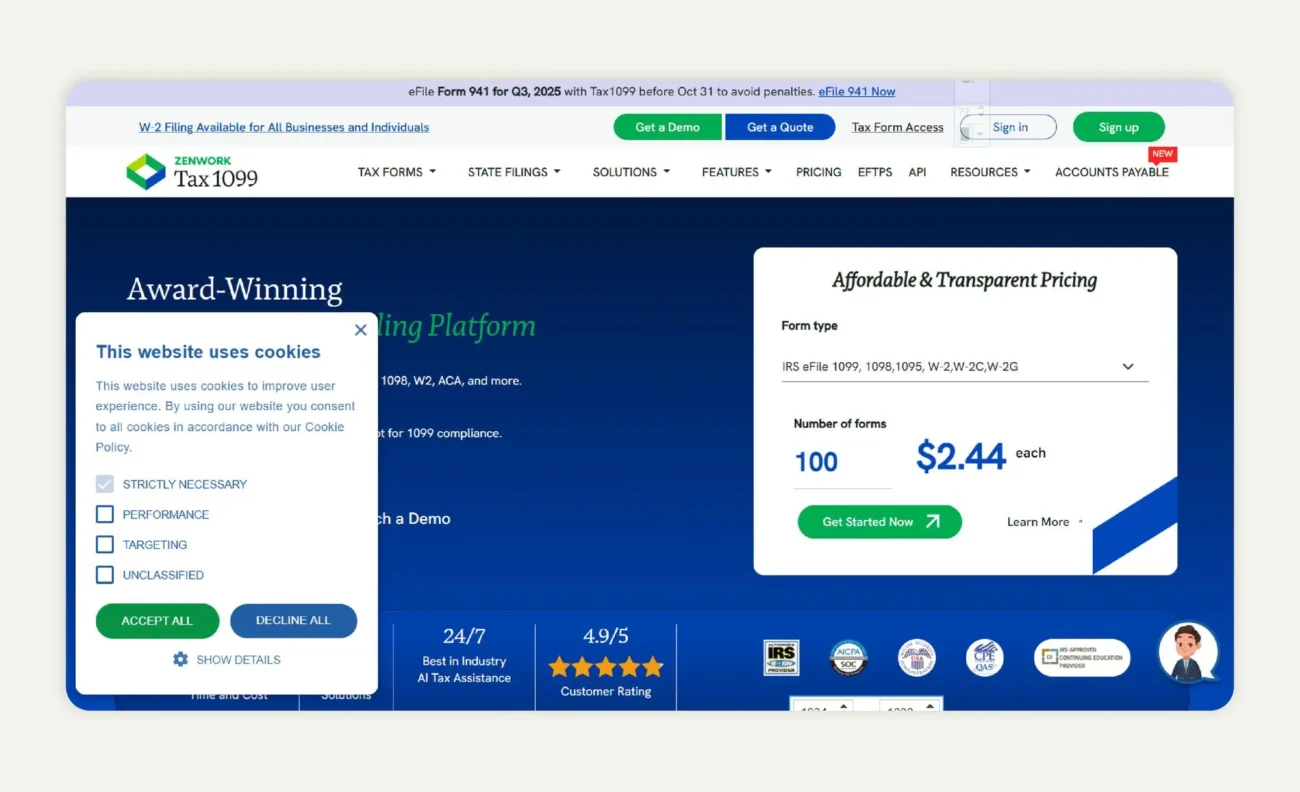Screen dimensions: 1300x792
Task: Enable the Performance cookies checkbox
Action: tap(104, 514)
